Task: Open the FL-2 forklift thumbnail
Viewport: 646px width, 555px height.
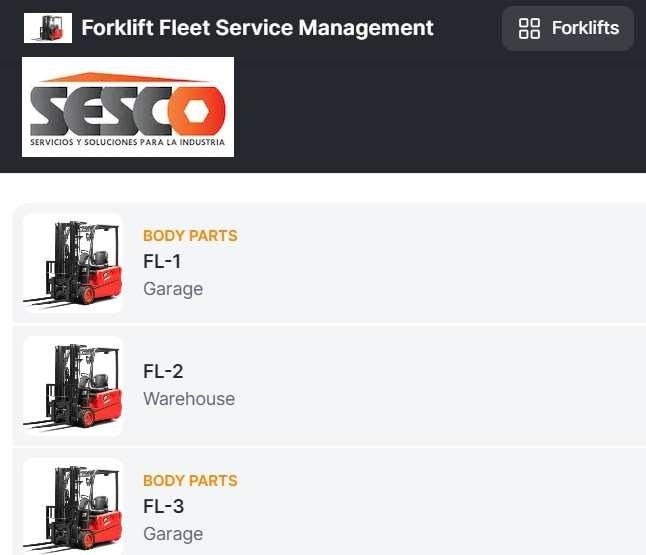Action: point(73,386)
